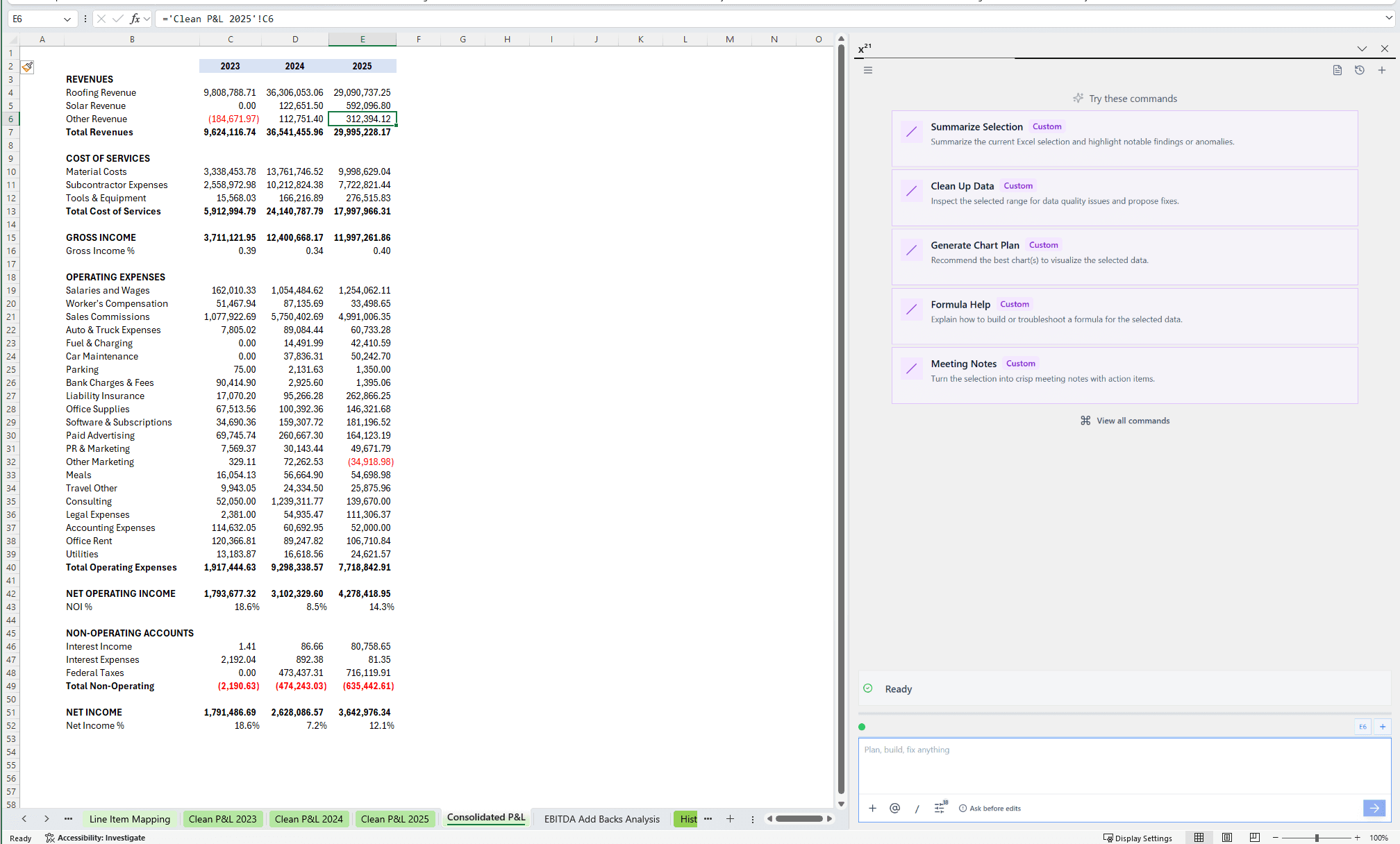The width and height of the screenshot is (1400, 844).
Task: Click the zoom slider handle
Action: point(1316,838)
